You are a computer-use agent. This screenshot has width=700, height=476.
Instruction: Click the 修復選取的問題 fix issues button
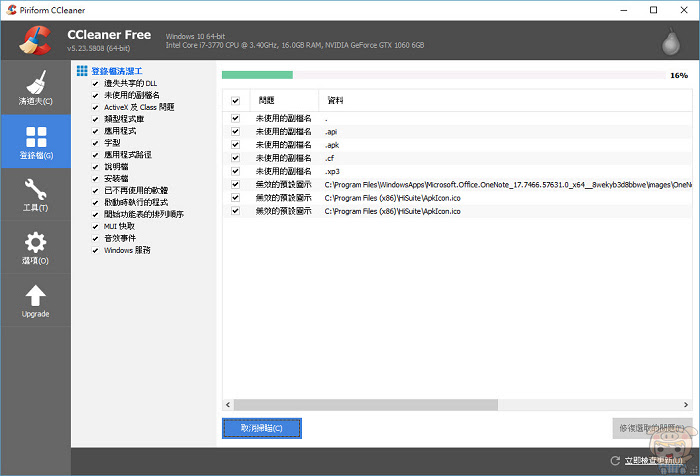(652, 428)
